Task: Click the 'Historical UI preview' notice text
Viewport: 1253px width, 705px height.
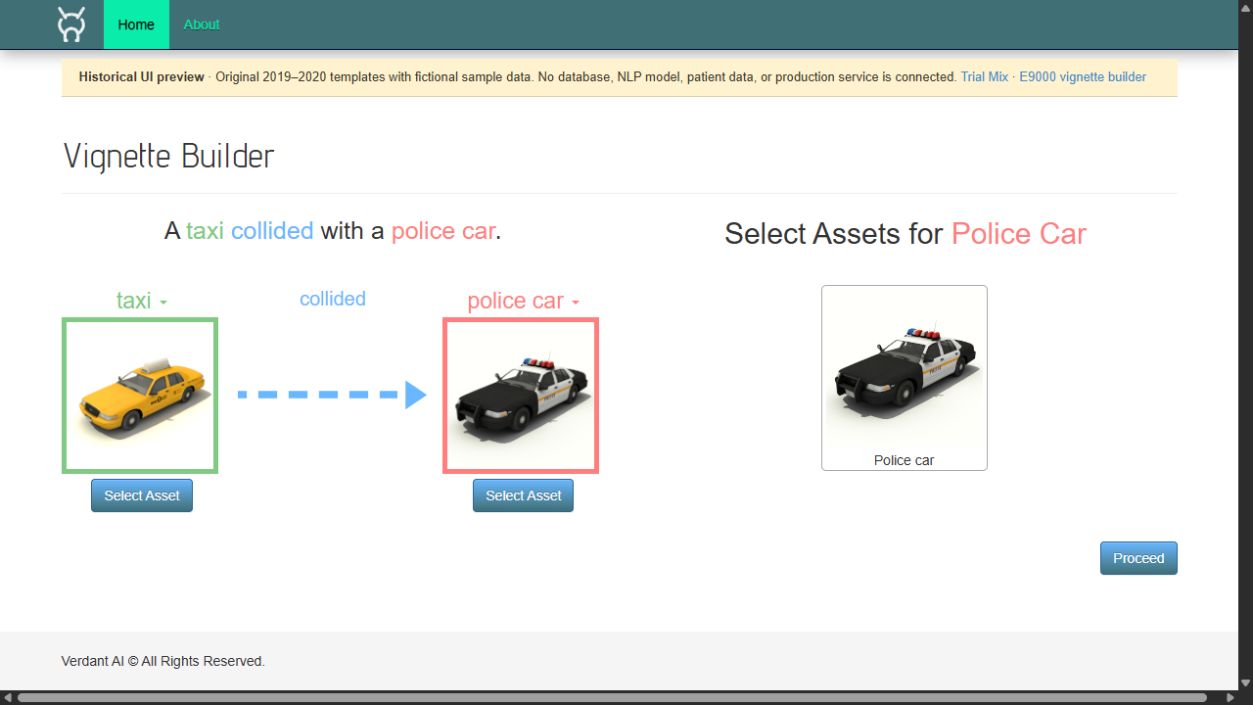Action: click(x=141, y=77)
